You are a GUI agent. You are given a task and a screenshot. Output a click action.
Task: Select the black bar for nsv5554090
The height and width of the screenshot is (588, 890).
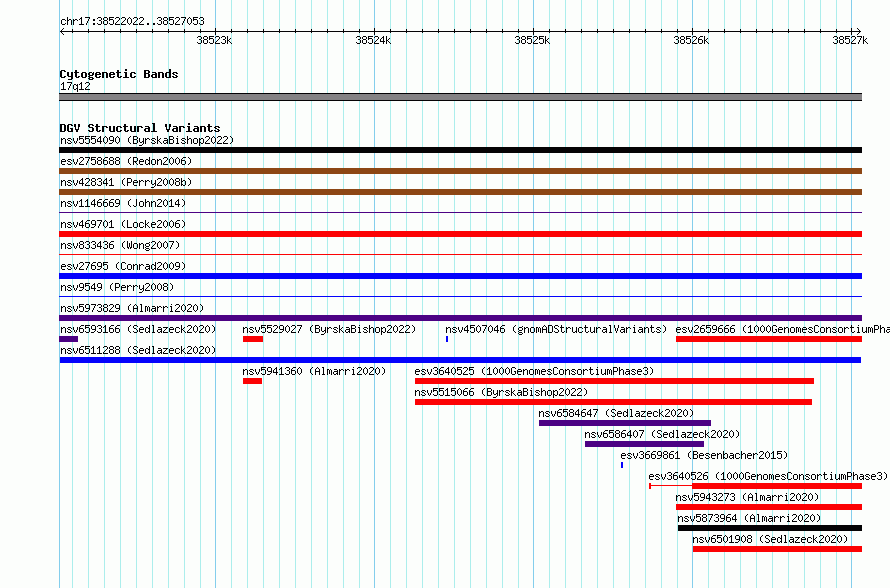pyautogui.click(x=460, y=150)
